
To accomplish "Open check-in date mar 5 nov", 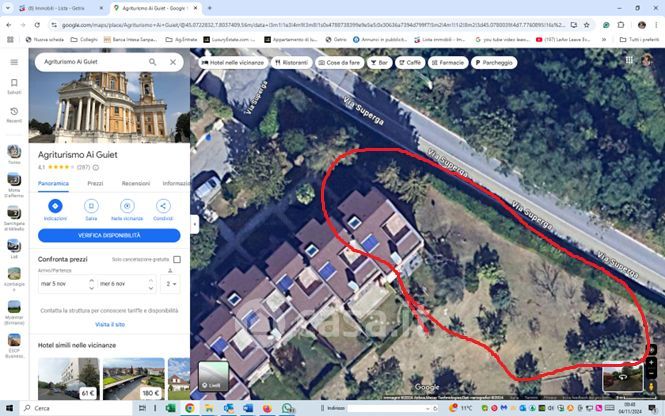I will (65, 284).
